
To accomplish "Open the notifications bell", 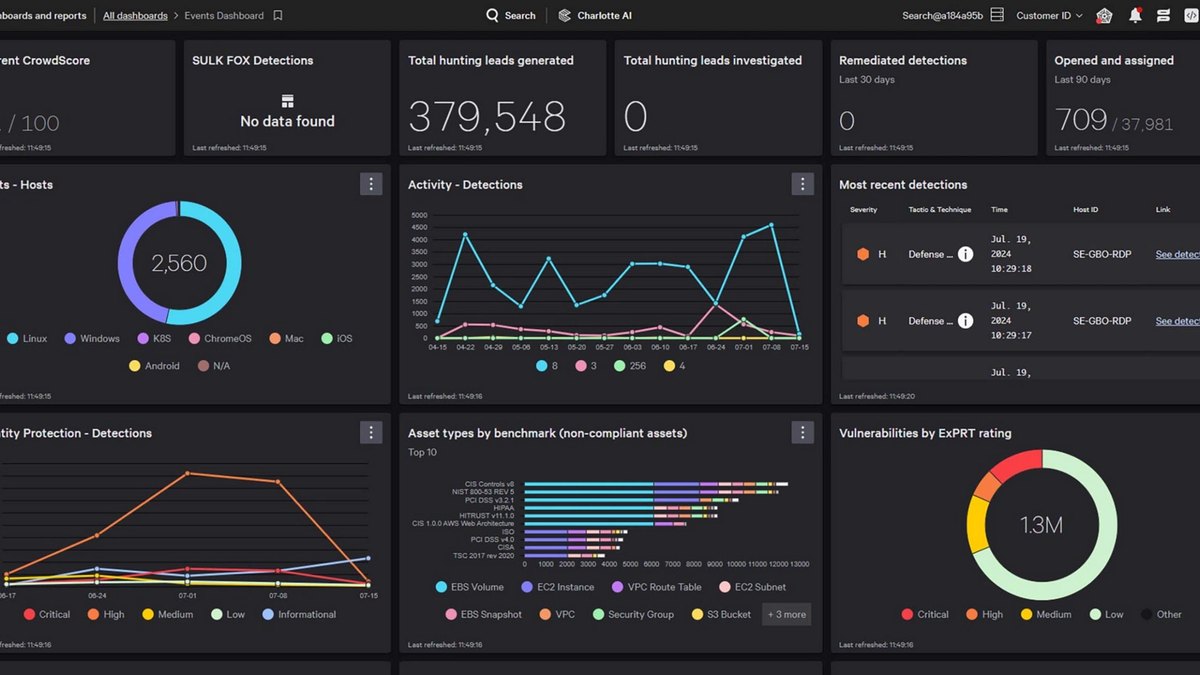I will click(1135, 16).
